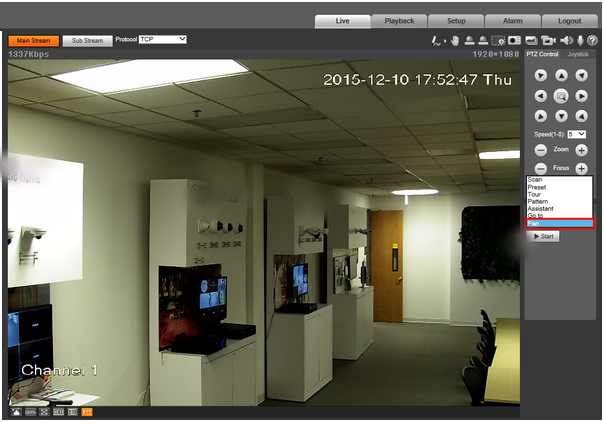The height and width of the screenshot is (422, 604).
Task: Click the video record camcorder icon
Action: coord(548,40)
